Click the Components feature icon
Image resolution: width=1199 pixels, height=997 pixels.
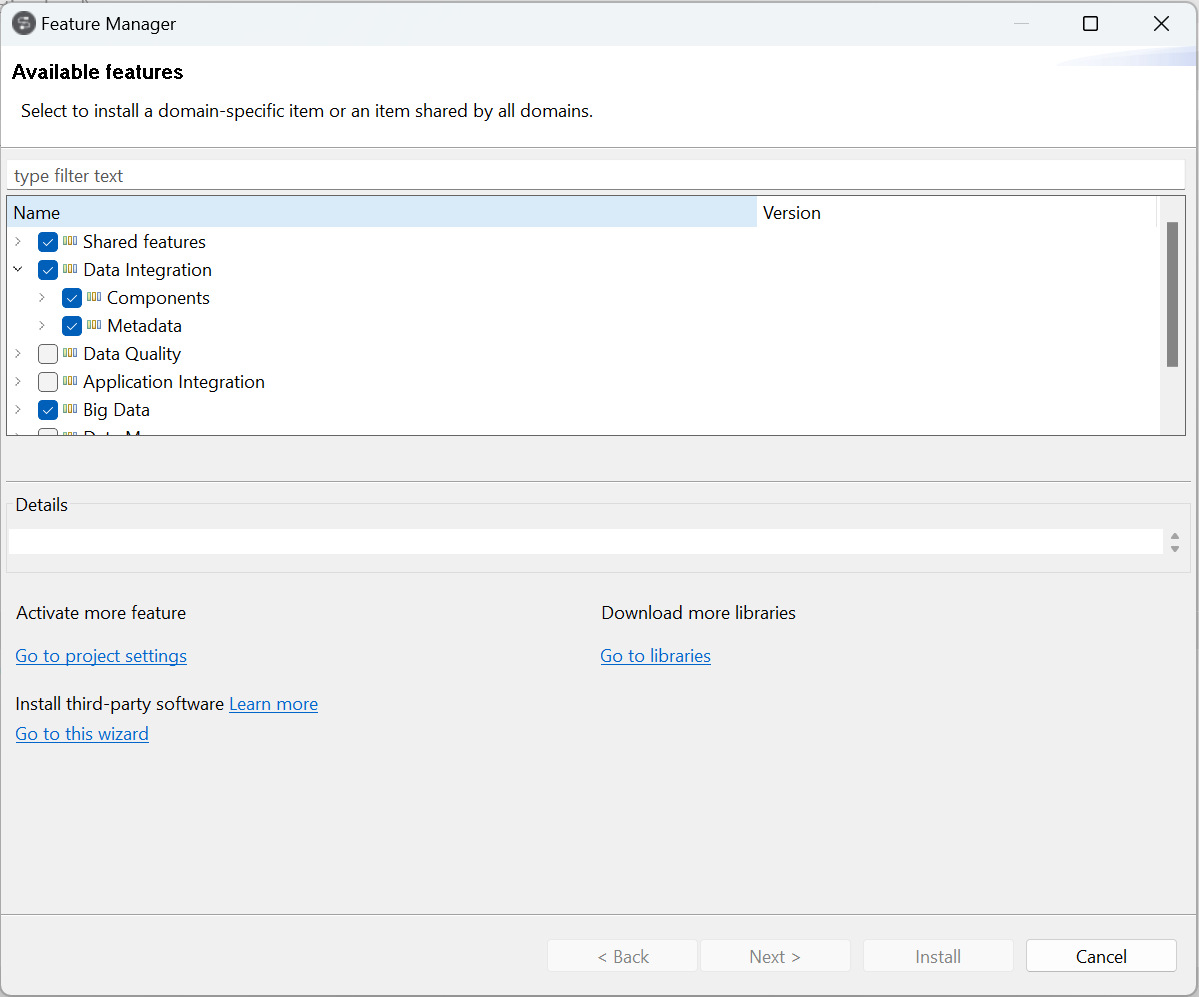click(93, 297)
